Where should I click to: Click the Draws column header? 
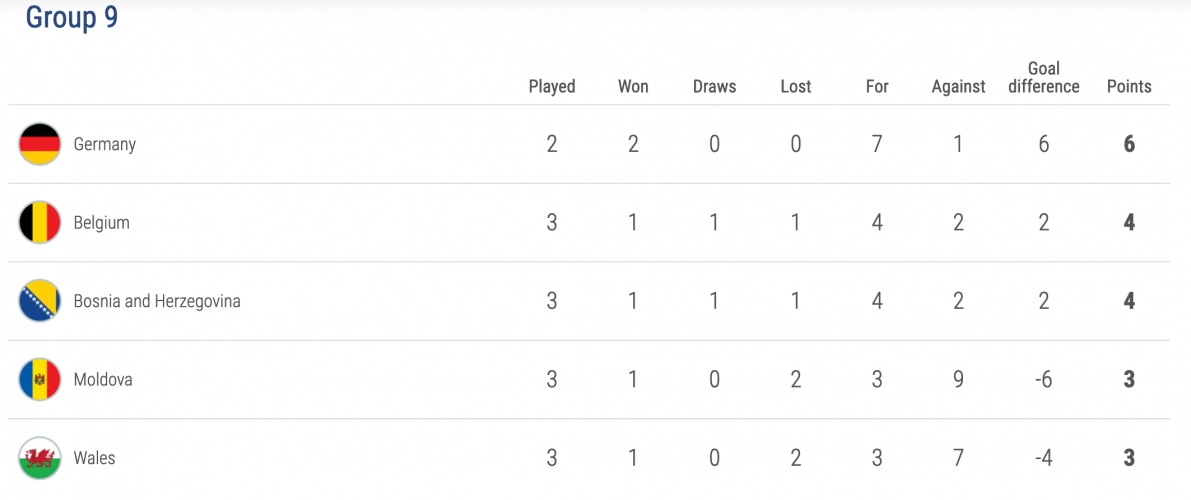tap(715, 87)
